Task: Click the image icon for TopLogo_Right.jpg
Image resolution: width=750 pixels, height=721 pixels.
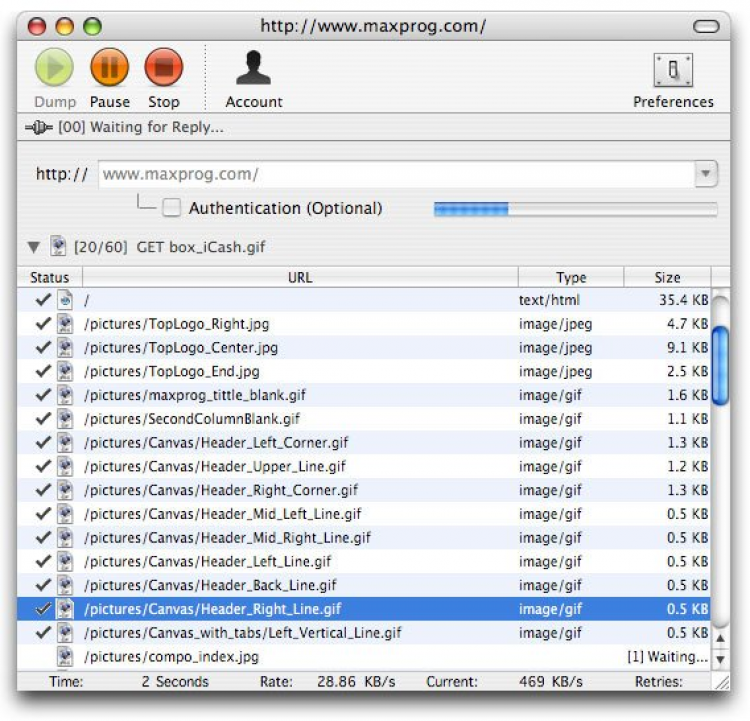Action: pyautogui.click(x=65, y=324)
